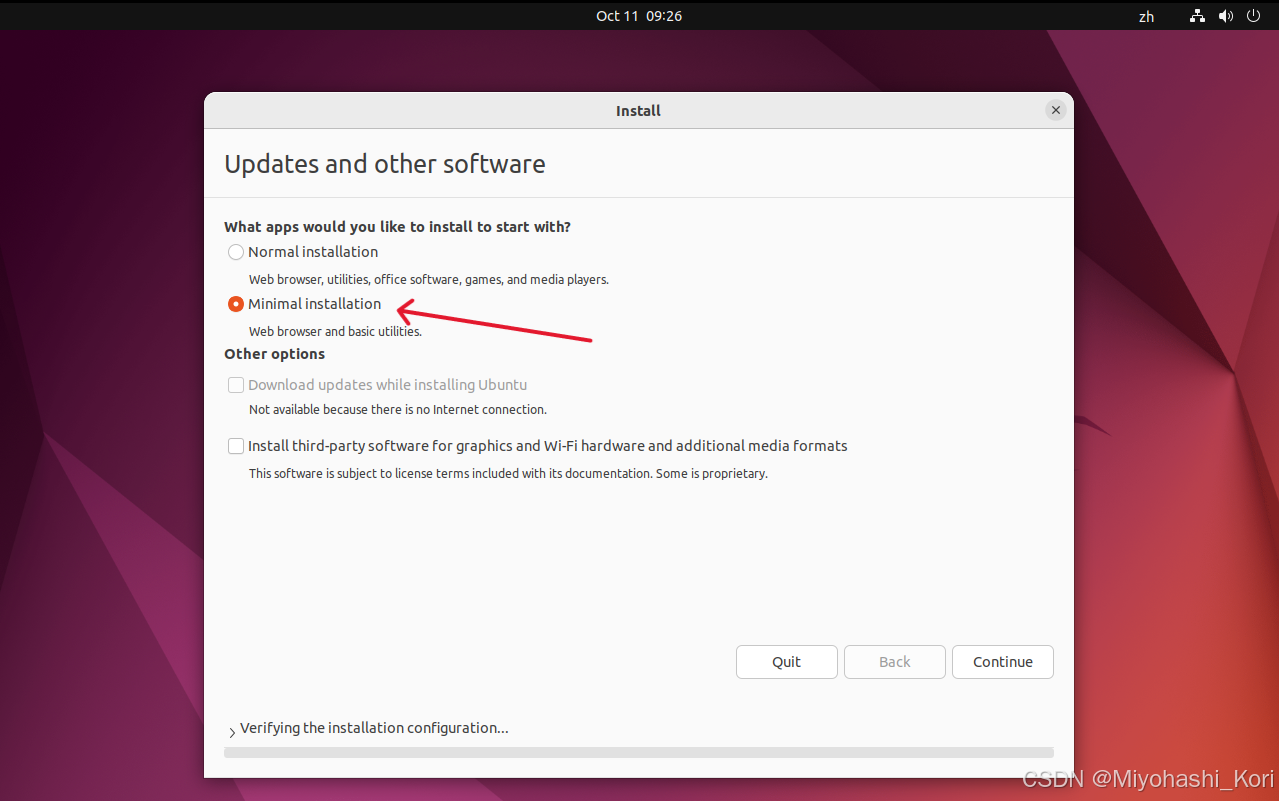Viewport: 1279px width, 801px height.
Task: Select the Normal installation option
Action: click(236, 252)
